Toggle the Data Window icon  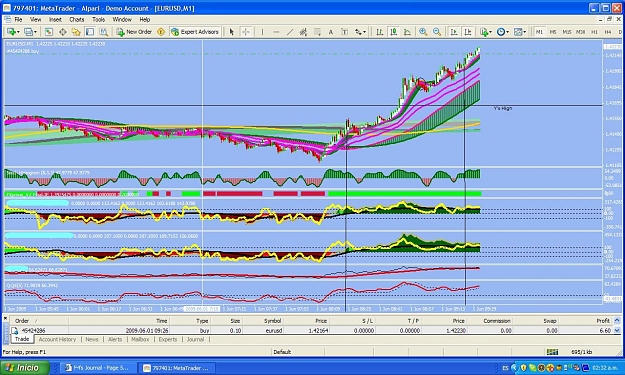pyautogui.click(x=63, y=32)
